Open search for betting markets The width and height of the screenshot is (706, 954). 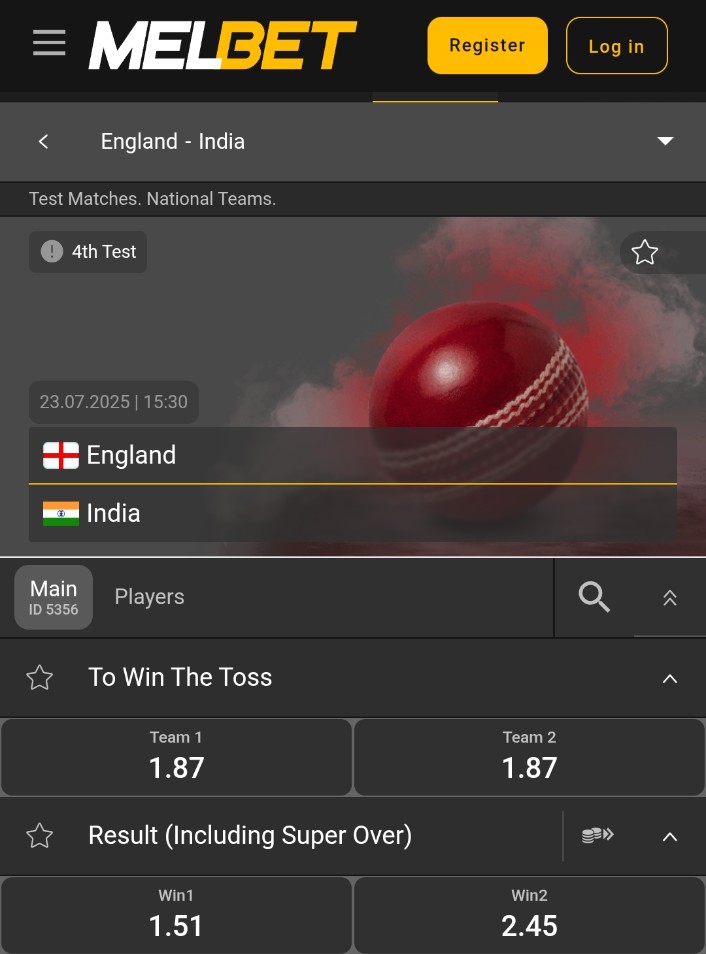tap(594, 597)
